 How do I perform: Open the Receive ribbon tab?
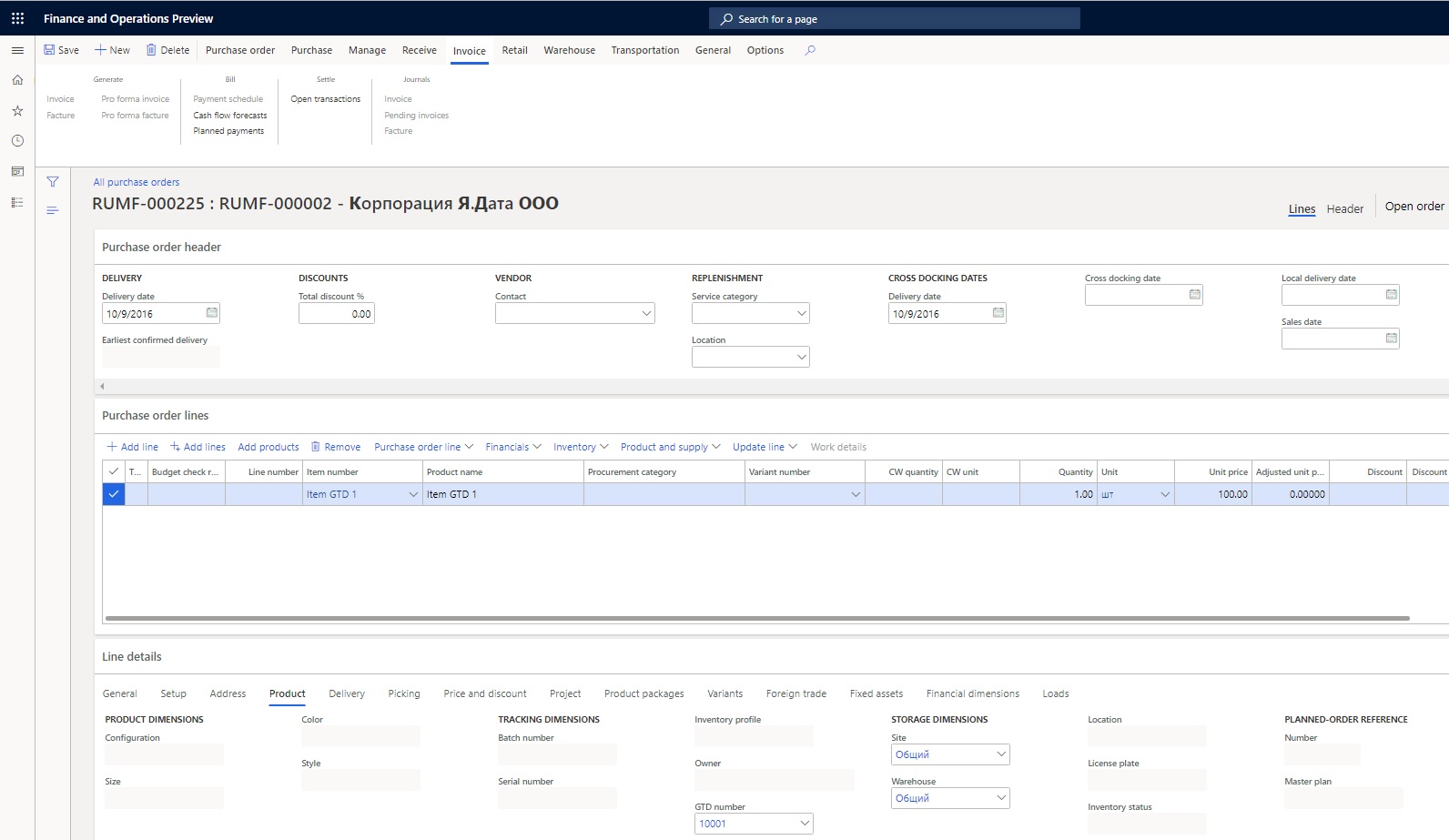coord(420,50)
